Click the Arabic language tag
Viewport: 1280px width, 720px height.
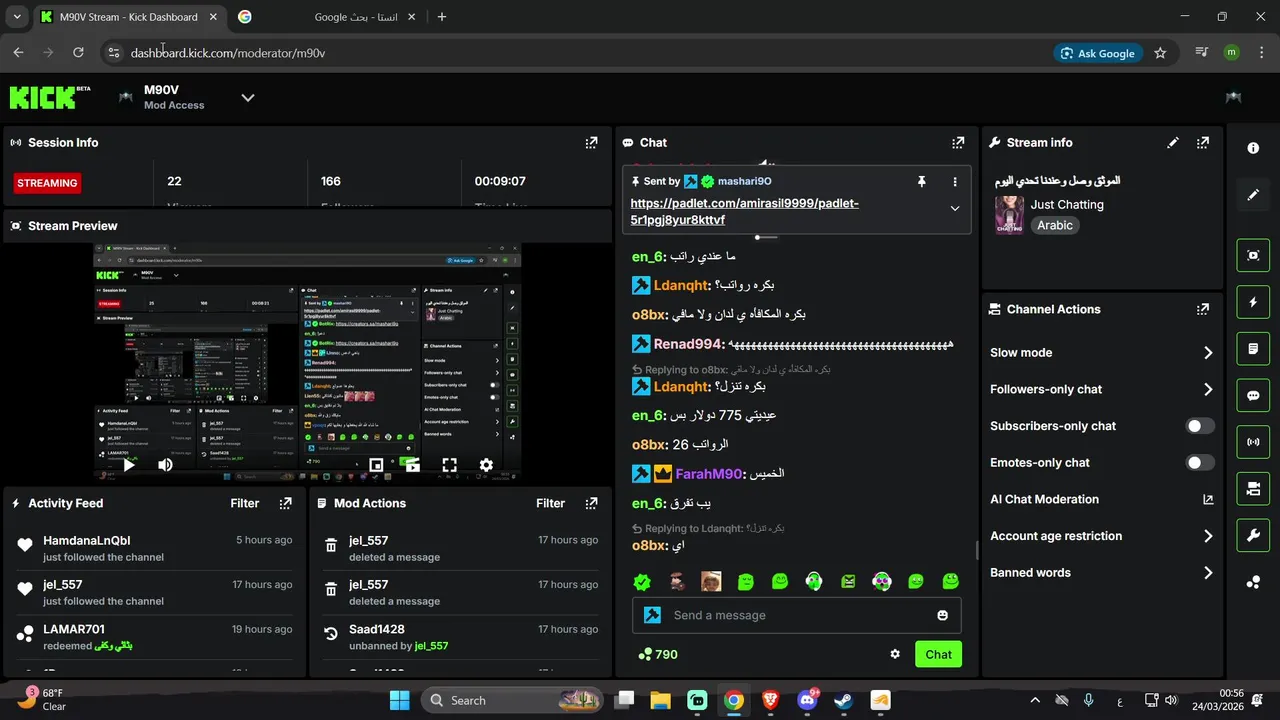tap(1054, 226)
